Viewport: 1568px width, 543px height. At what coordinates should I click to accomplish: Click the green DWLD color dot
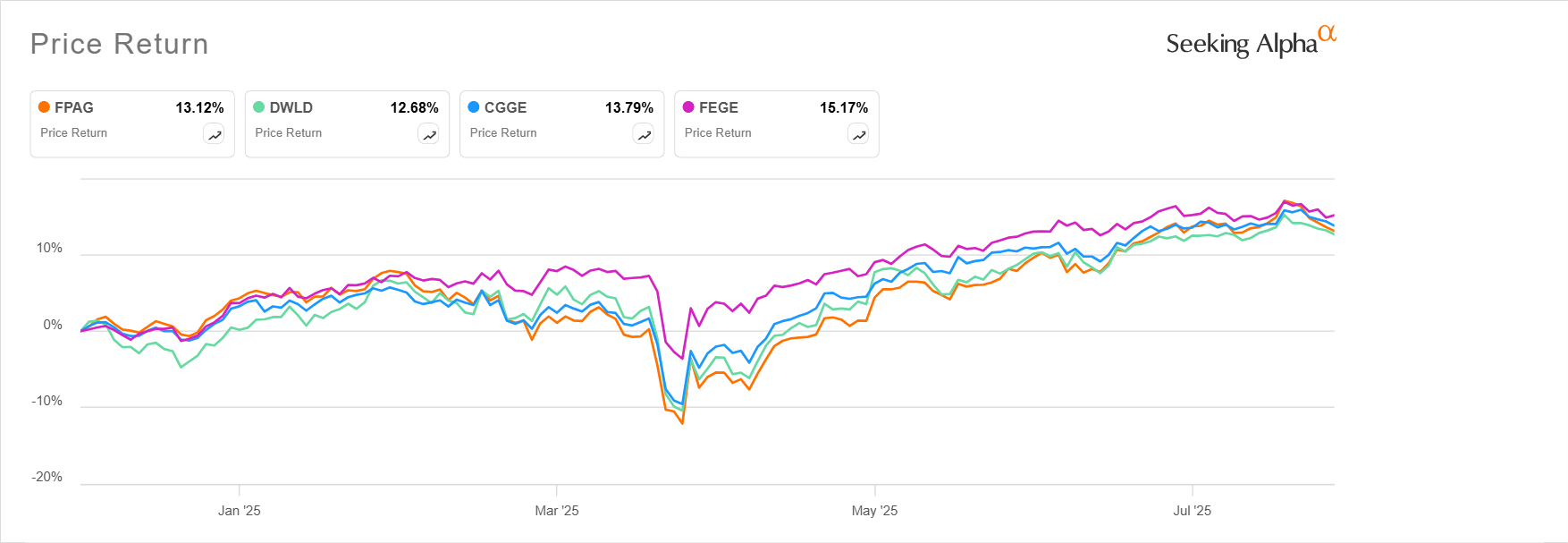point(258,107)
